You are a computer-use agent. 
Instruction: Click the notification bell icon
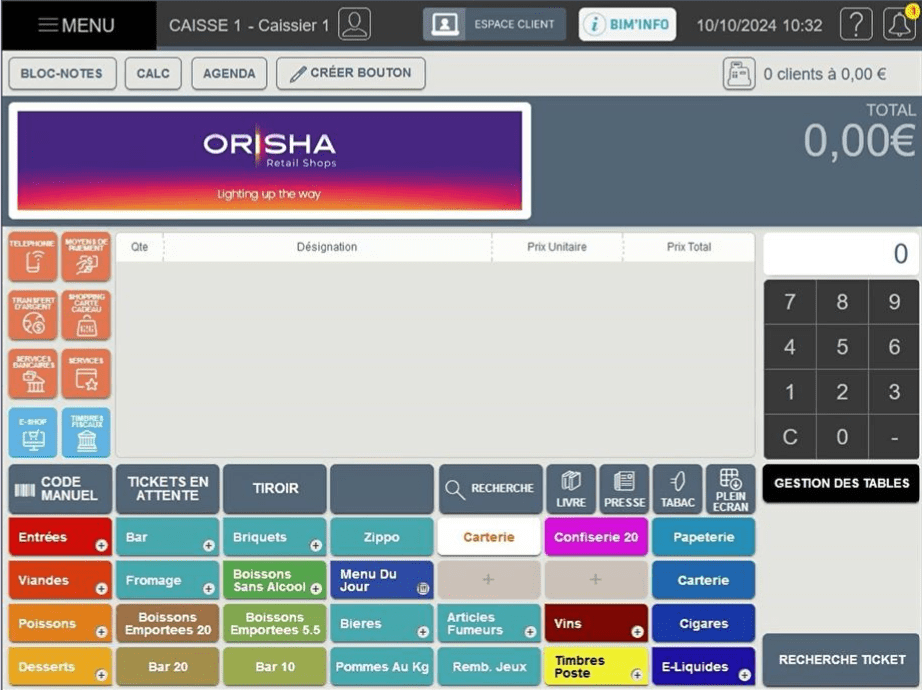(899, 24)
